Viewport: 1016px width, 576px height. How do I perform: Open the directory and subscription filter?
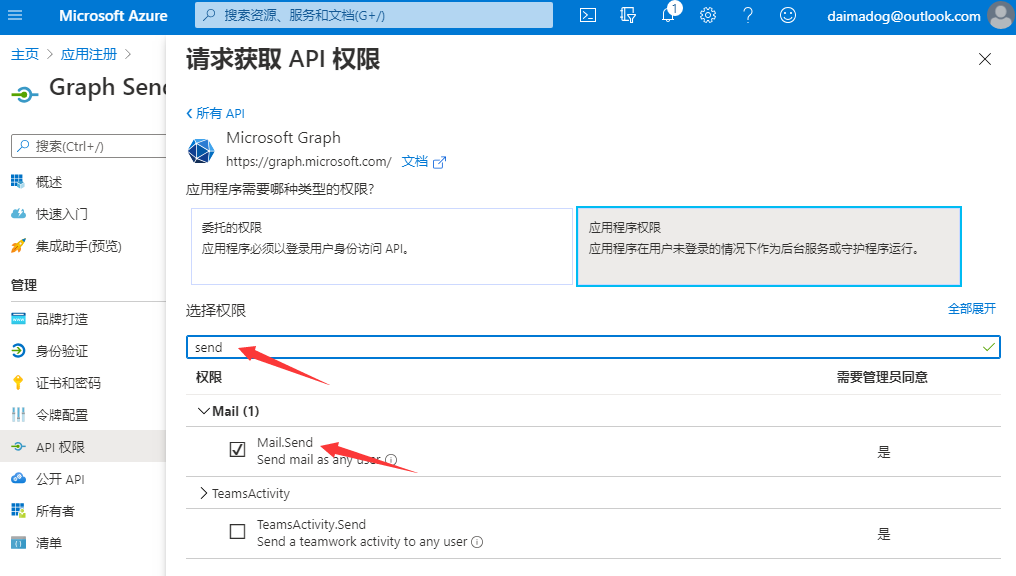point(628,15)
